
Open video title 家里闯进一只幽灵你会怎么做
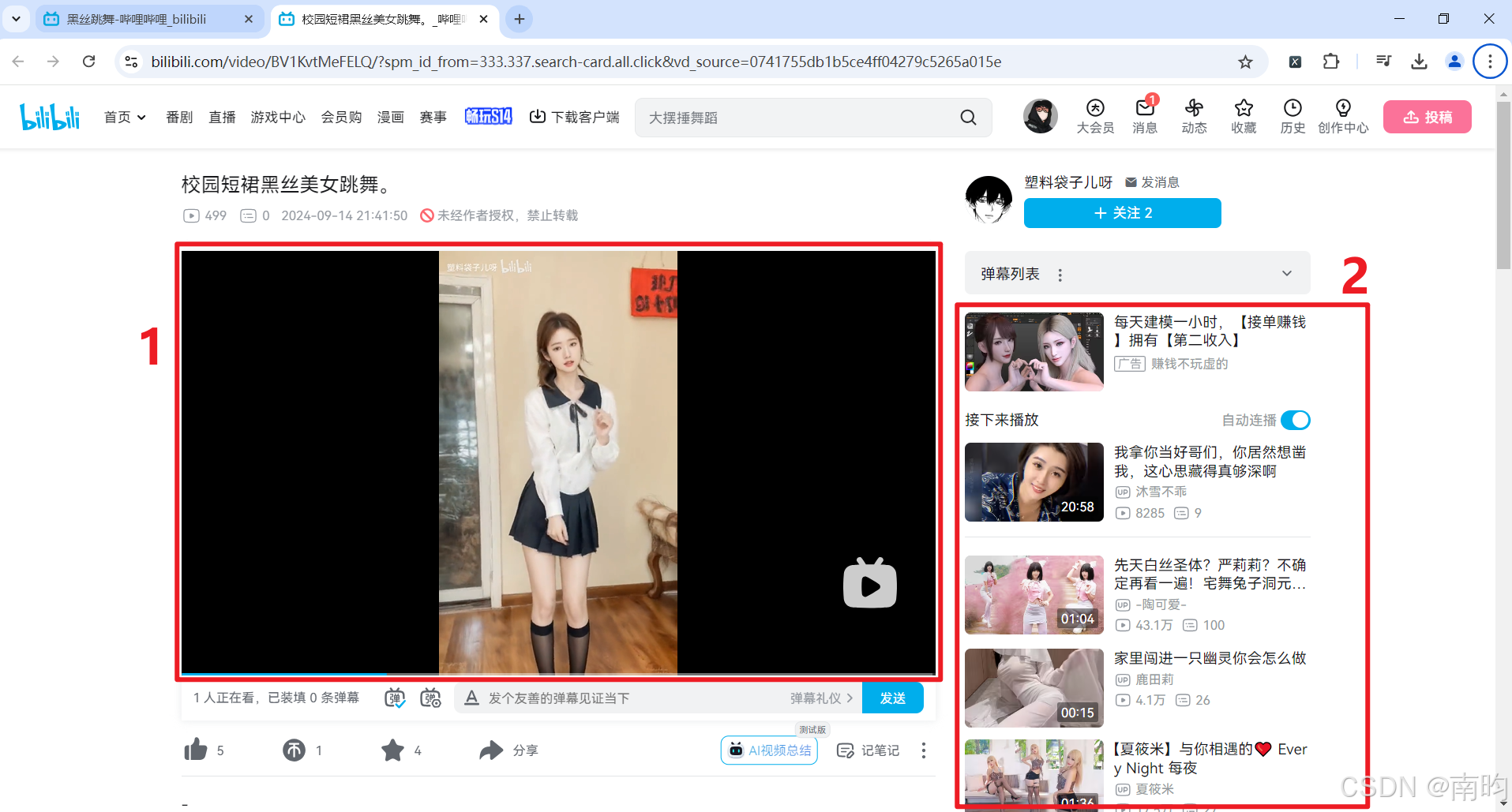pyautogui.click(x=1210, y=658)
